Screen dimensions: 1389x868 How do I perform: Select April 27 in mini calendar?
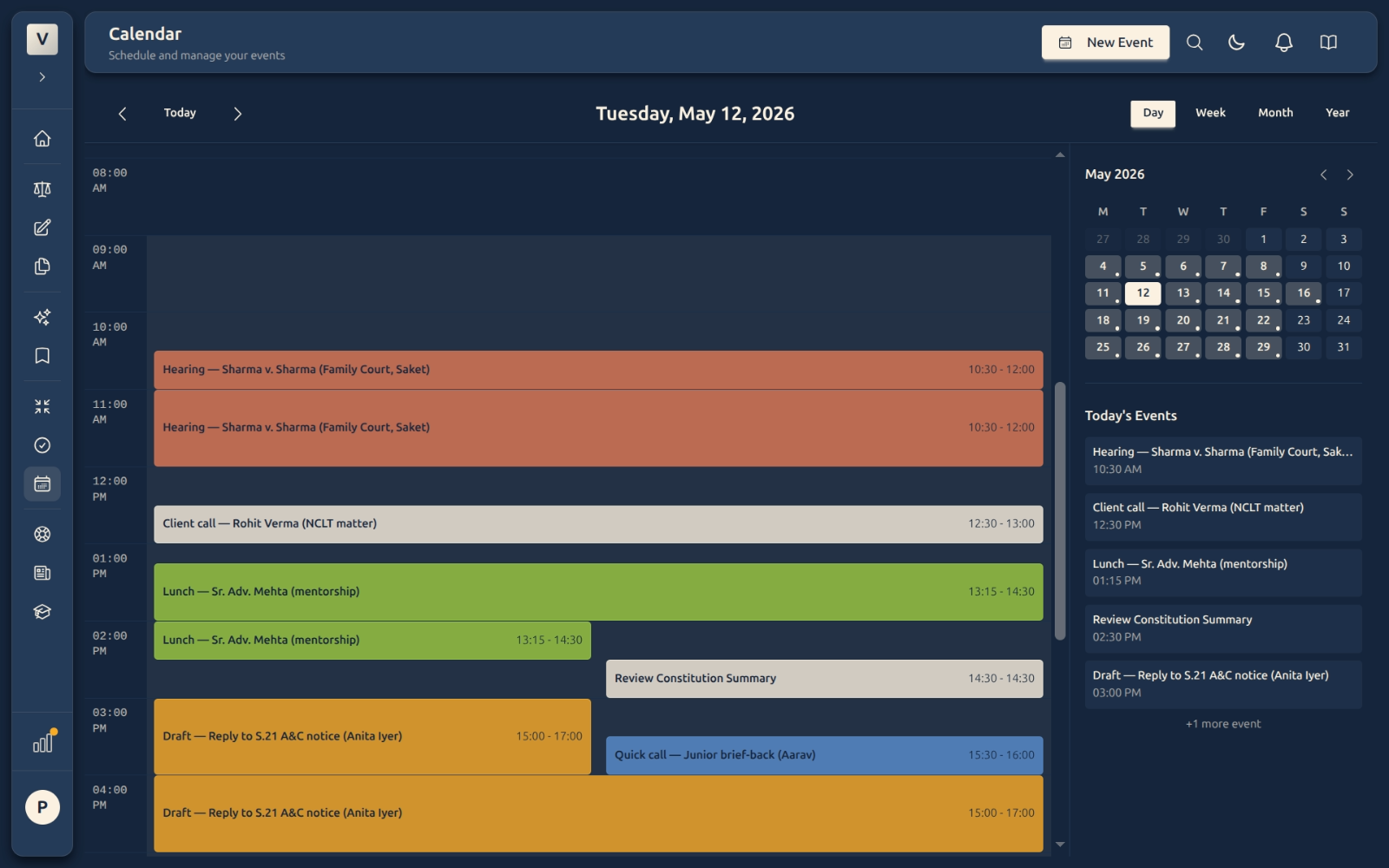[x=1103, y=240]
